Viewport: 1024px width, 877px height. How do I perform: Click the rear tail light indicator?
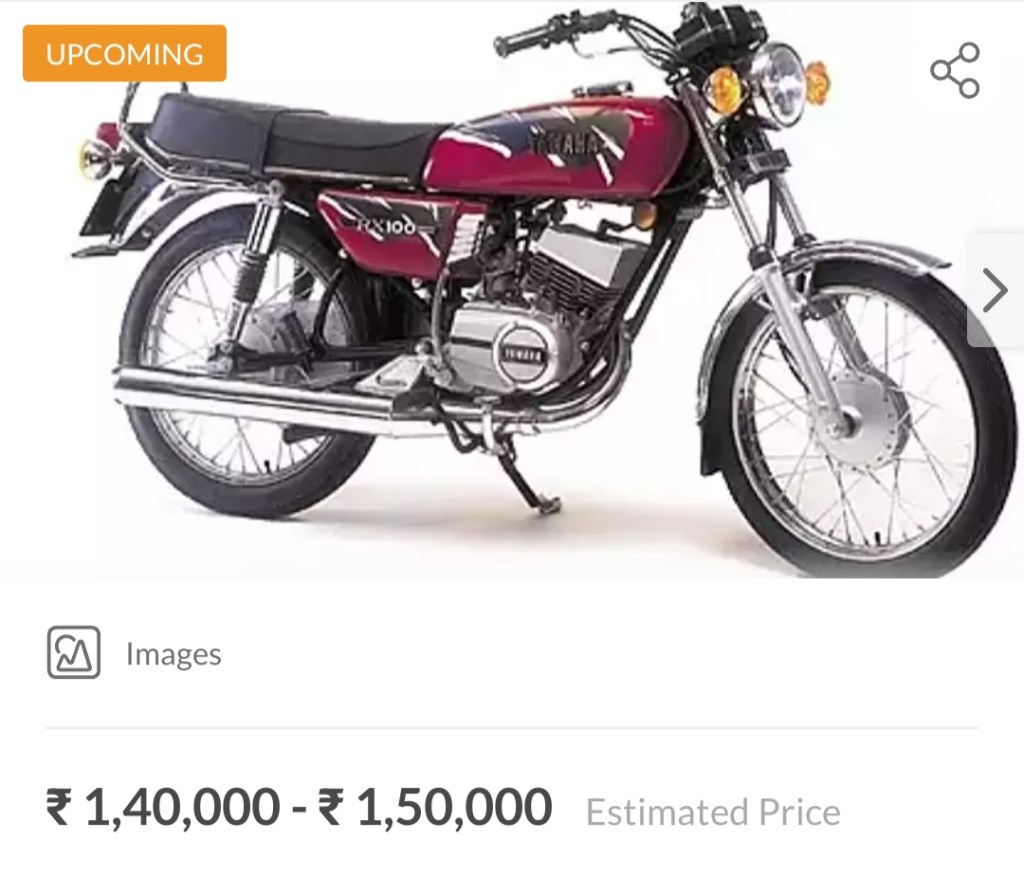(95, 157)
